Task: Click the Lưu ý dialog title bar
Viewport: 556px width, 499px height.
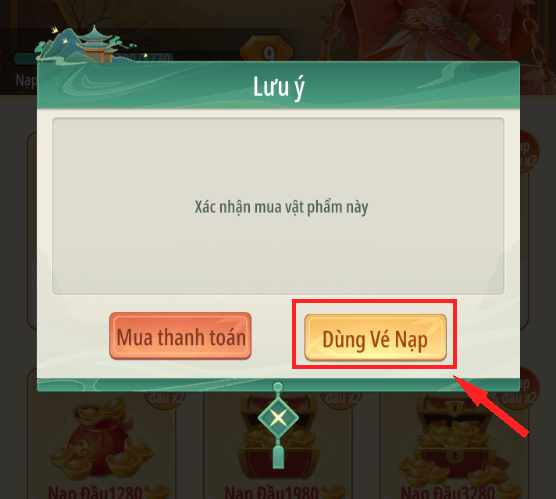Action: tap(278, 85)
